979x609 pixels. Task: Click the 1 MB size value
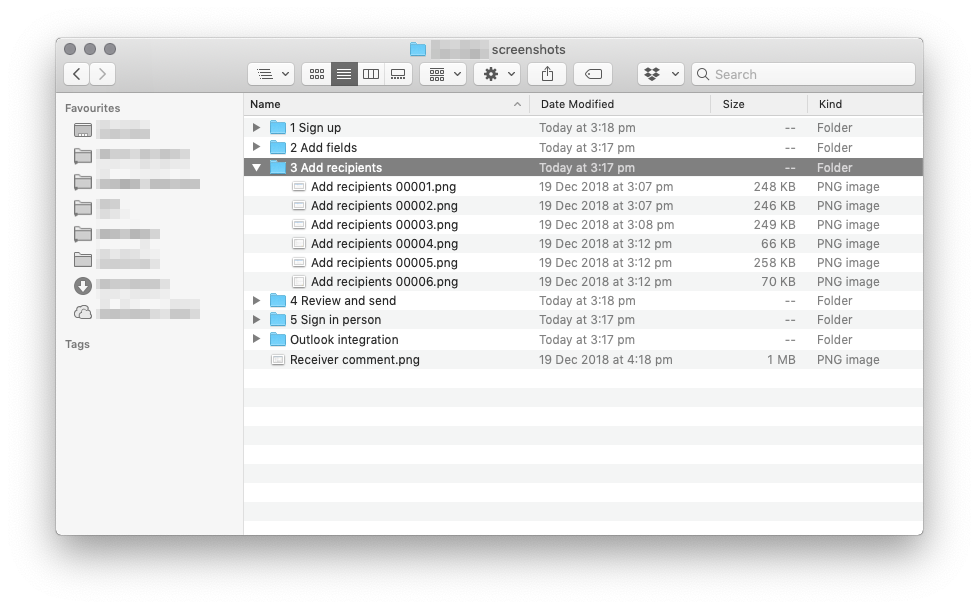point(781,360)
